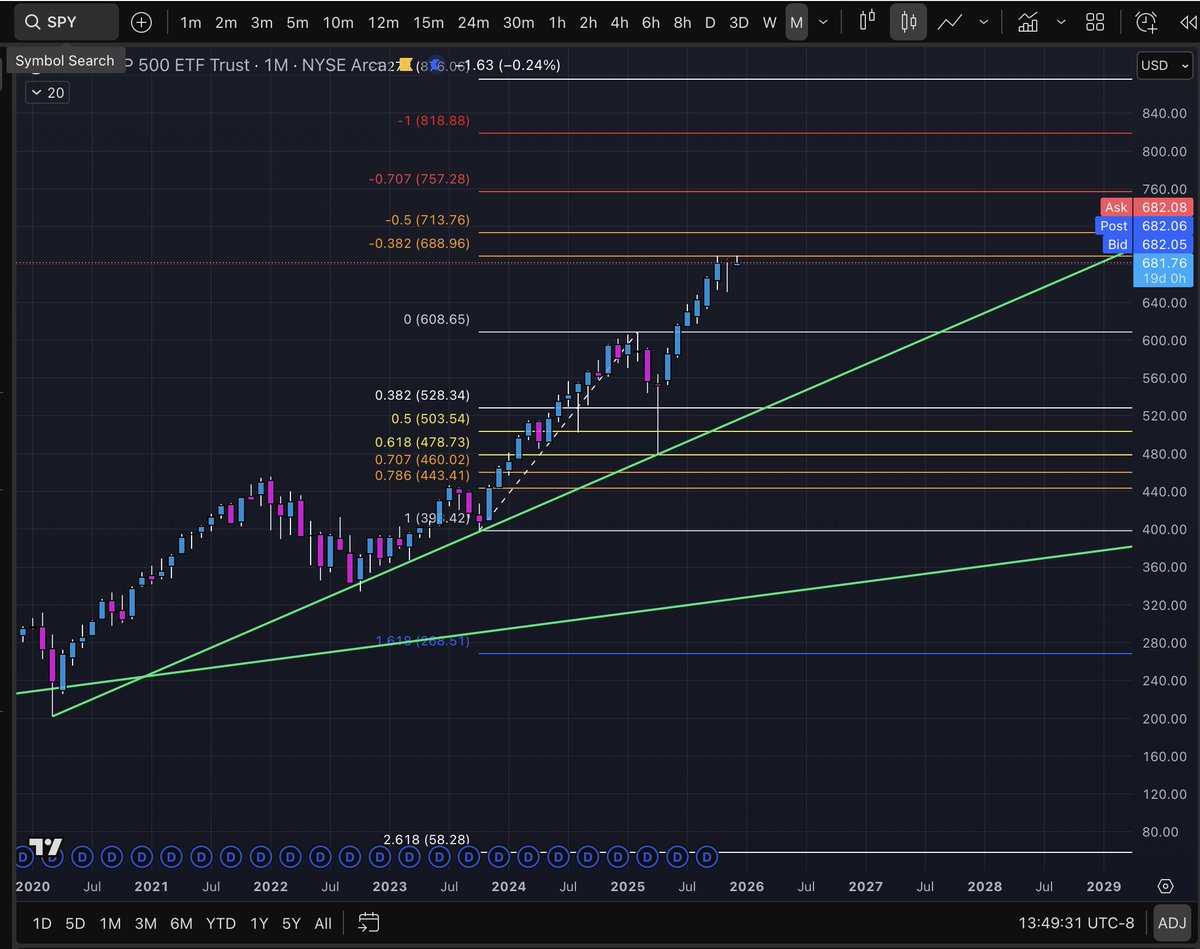Switch to the 10m interval
The height and width of the screenshot is (949, 1200).
[x=338, y=22]
